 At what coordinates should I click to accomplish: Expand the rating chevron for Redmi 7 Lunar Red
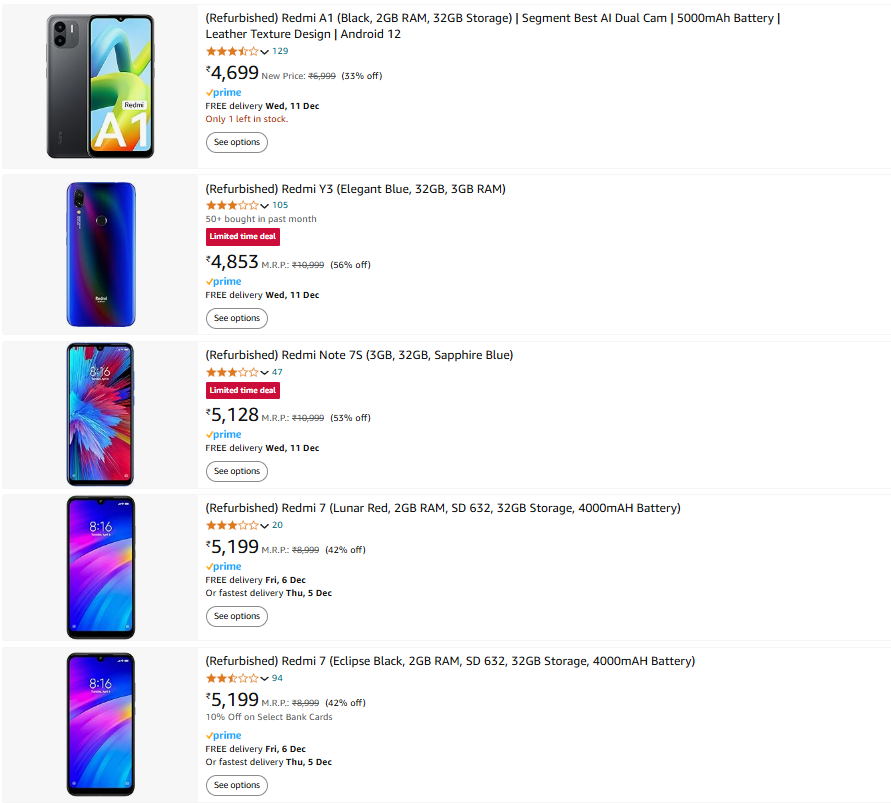coord(264,526)
